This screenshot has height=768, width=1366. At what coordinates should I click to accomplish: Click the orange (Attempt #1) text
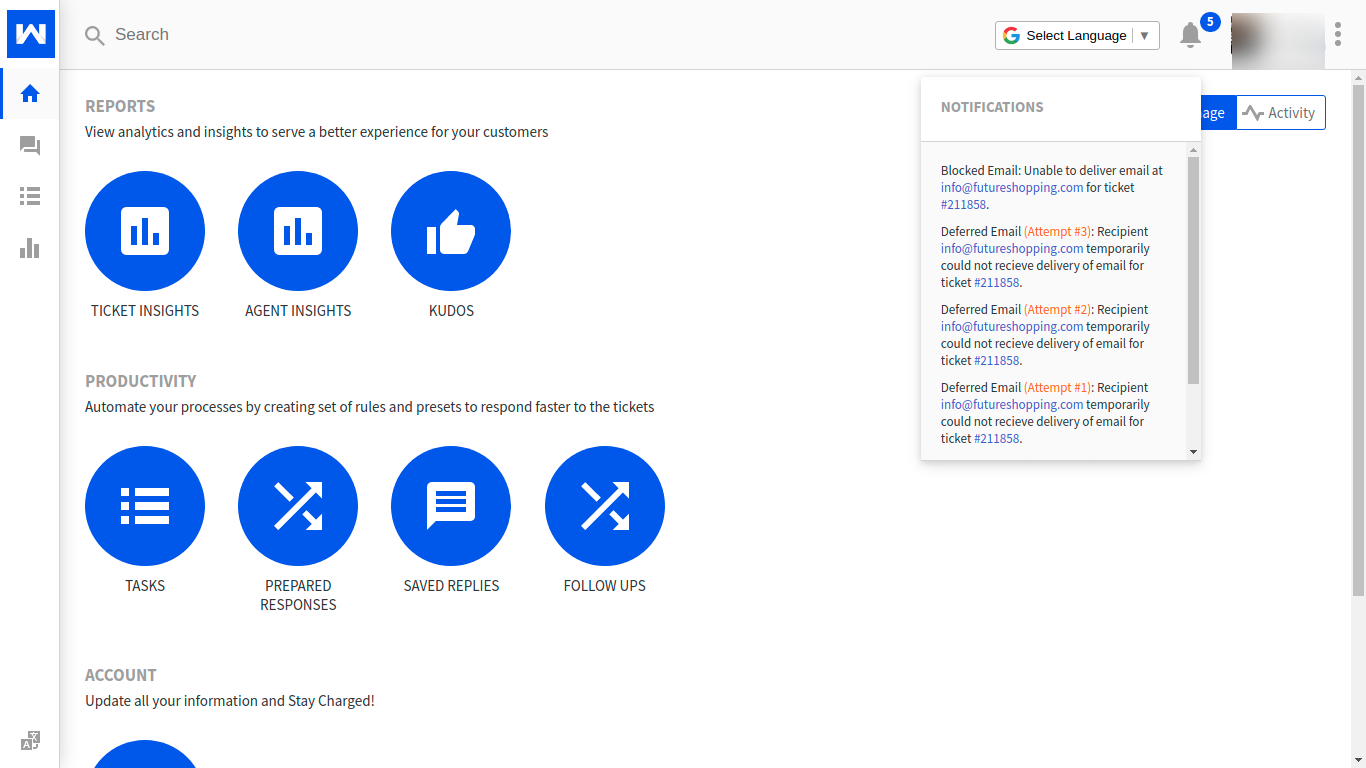(1058, 387)
